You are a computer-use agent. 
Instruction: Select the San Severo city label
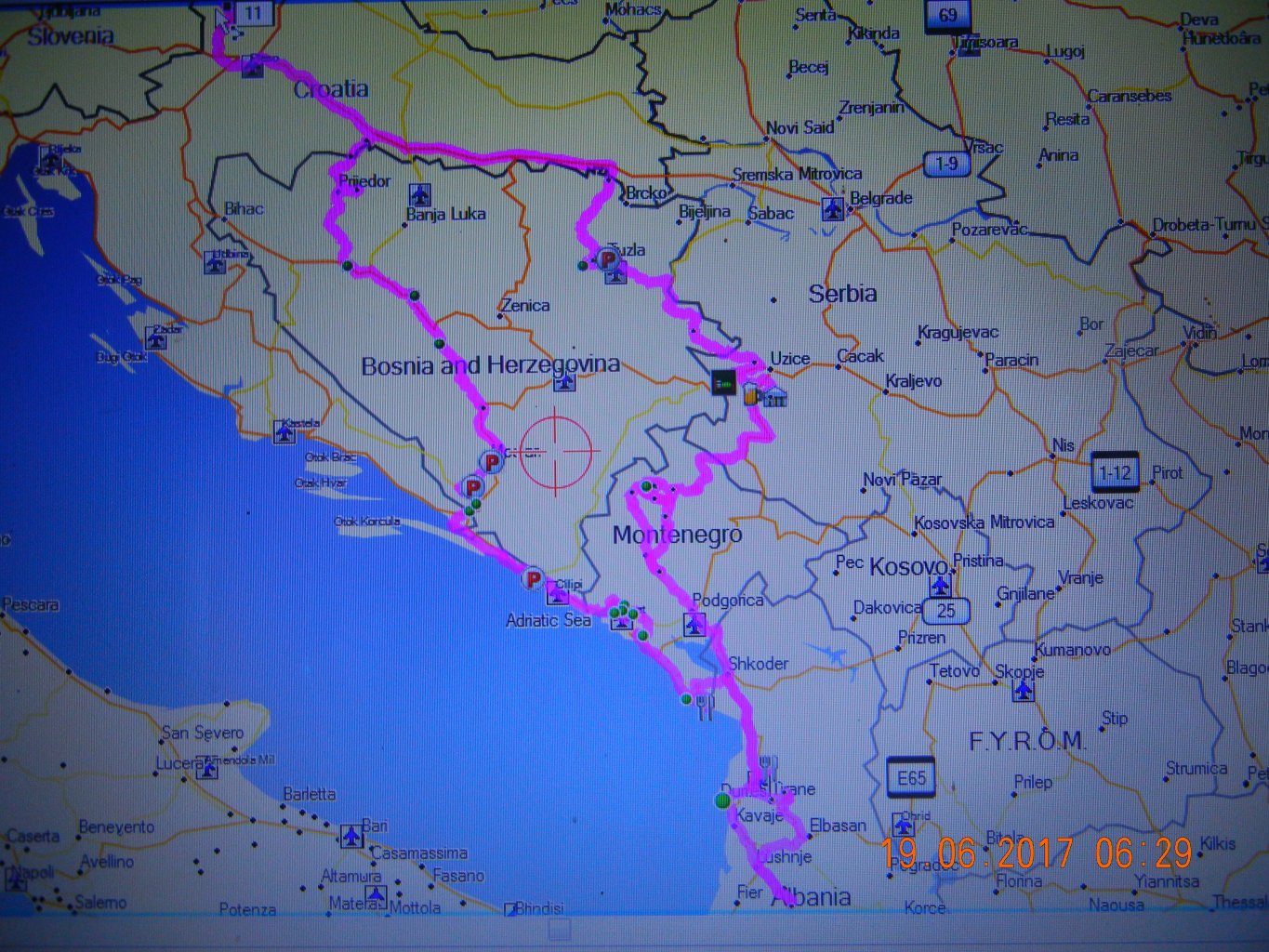click(x=203, y=733)
